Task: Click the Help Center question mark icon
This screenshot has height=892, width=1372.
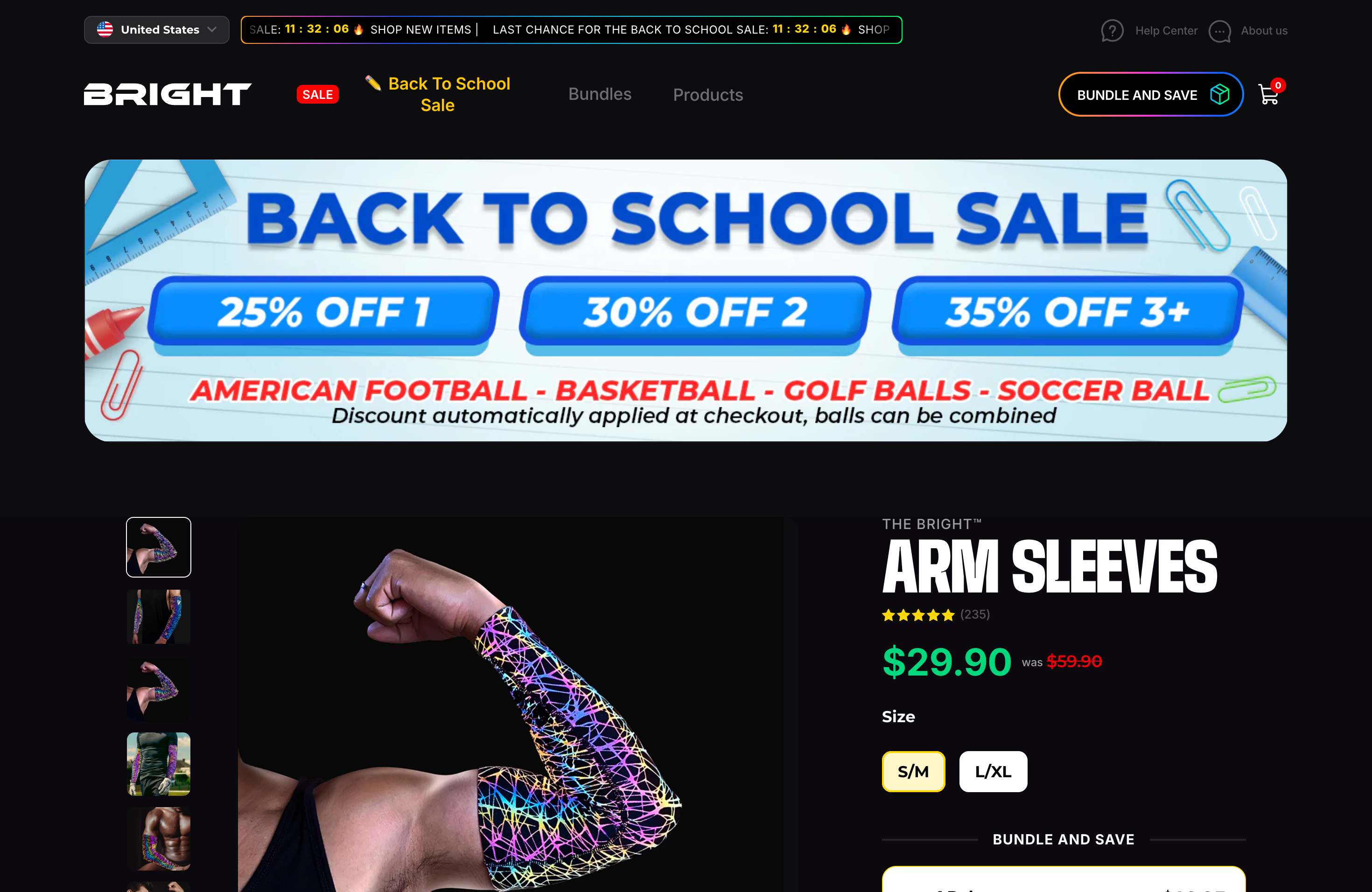Action: point(1112,30)
